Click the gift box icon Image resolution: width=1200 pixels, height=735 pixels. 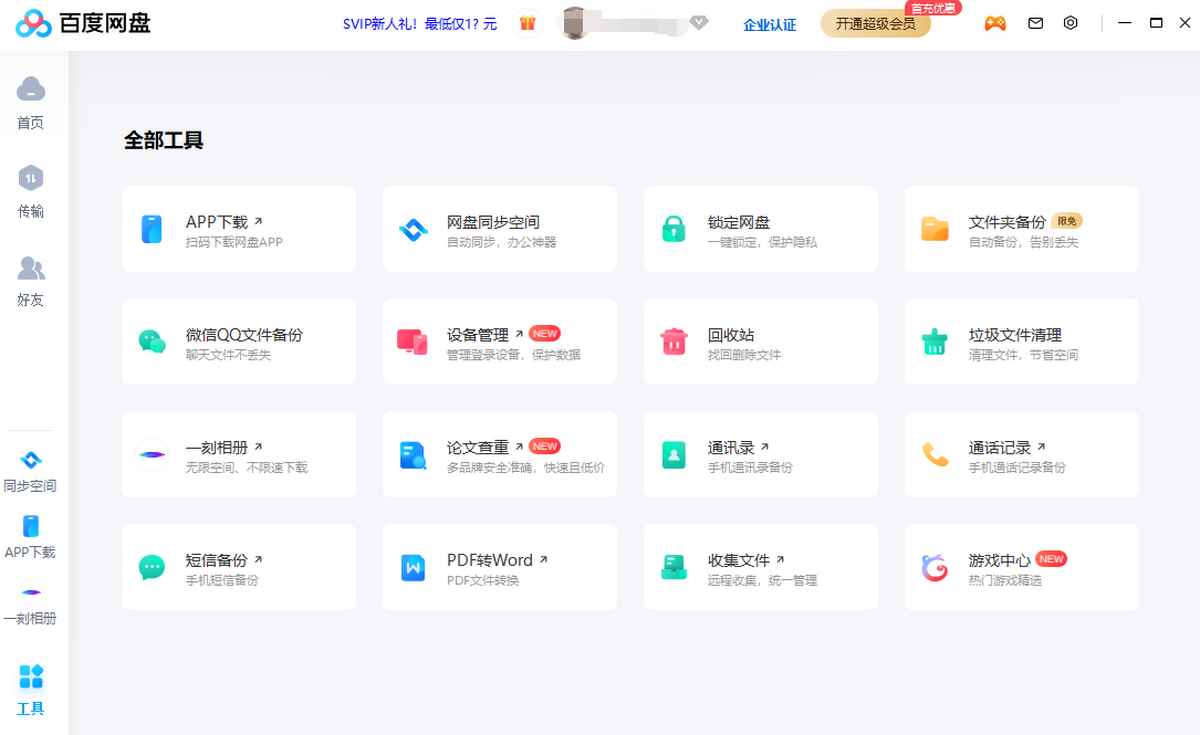(x=527, y=23)
